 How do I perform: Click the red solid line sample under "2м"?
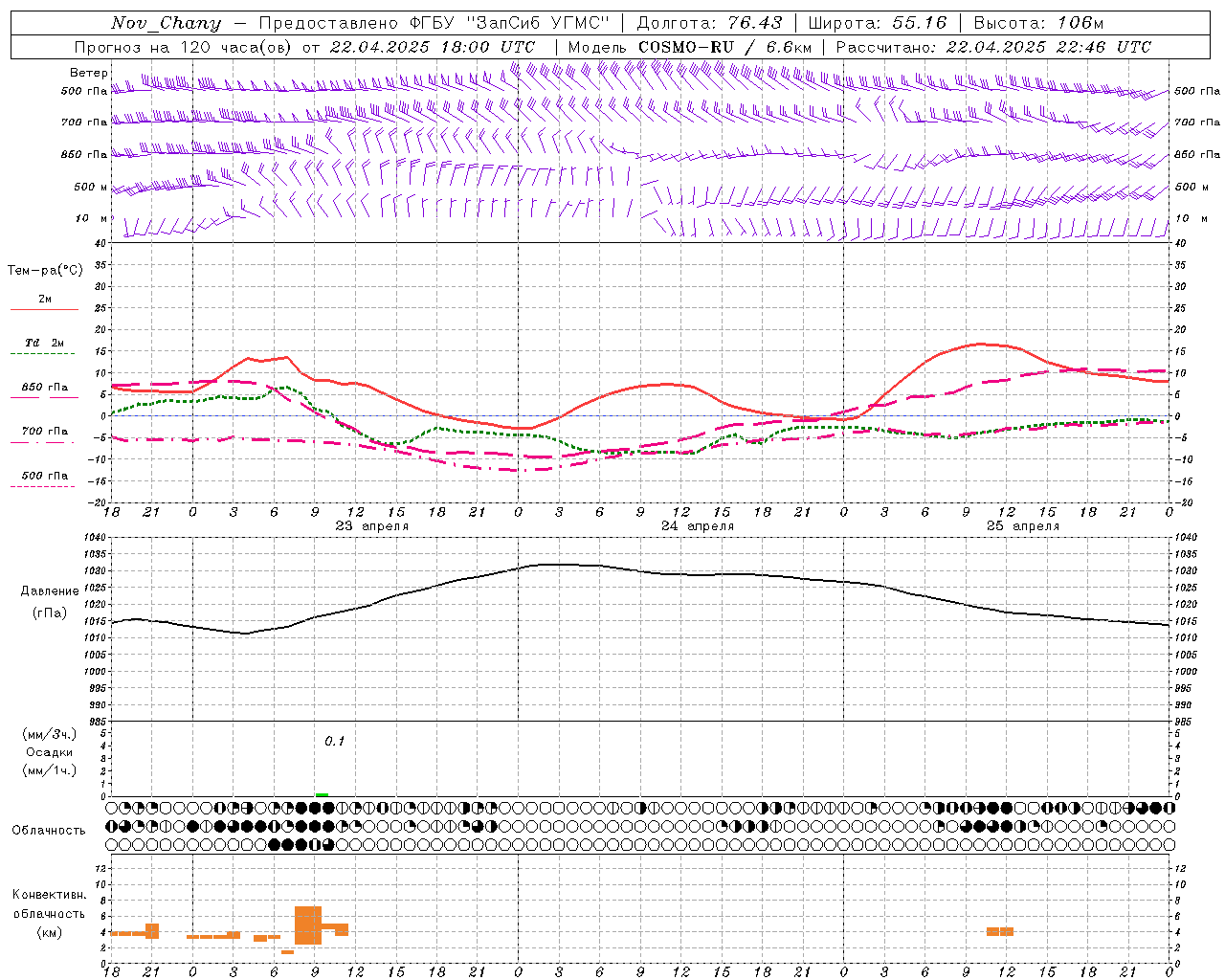coord(44,310)
